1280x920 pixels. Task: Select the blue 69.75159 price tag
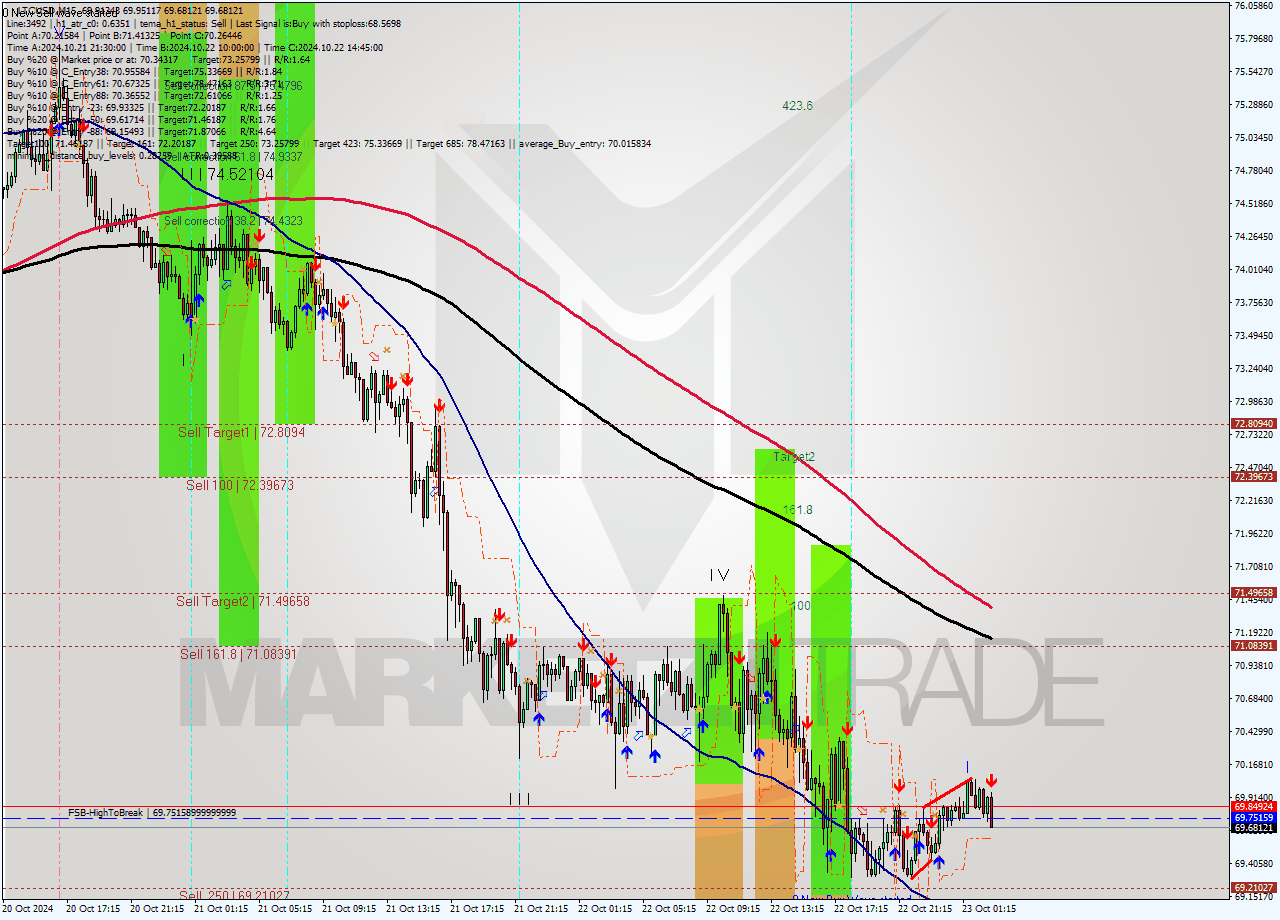tap(1254, 818)
